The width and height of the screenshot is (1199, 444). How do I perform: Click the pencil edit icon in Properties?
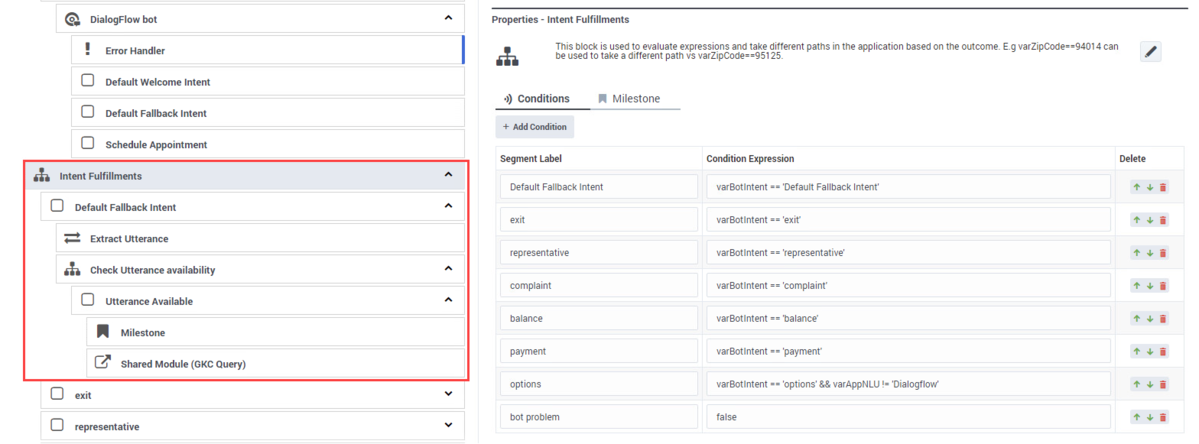click(1151, 52)
